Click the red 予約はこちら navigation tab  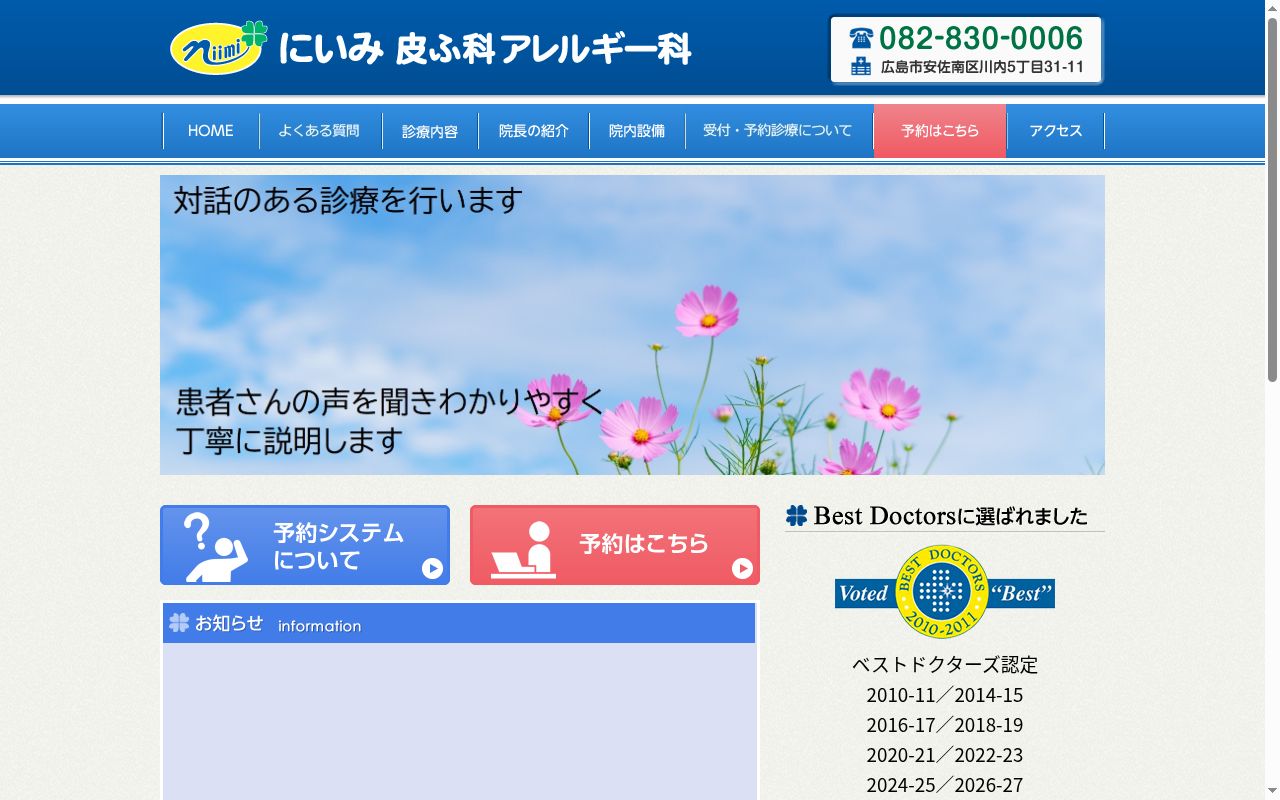pyautogui.click(x=940, y=131)
